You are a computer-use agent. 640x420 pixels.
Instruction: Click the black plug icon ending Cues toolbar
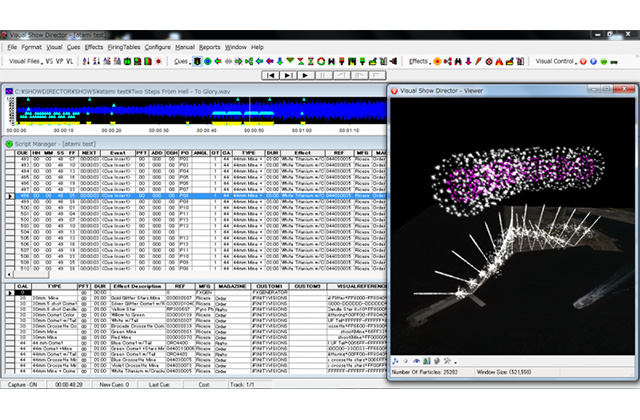(x=393, y=61)
